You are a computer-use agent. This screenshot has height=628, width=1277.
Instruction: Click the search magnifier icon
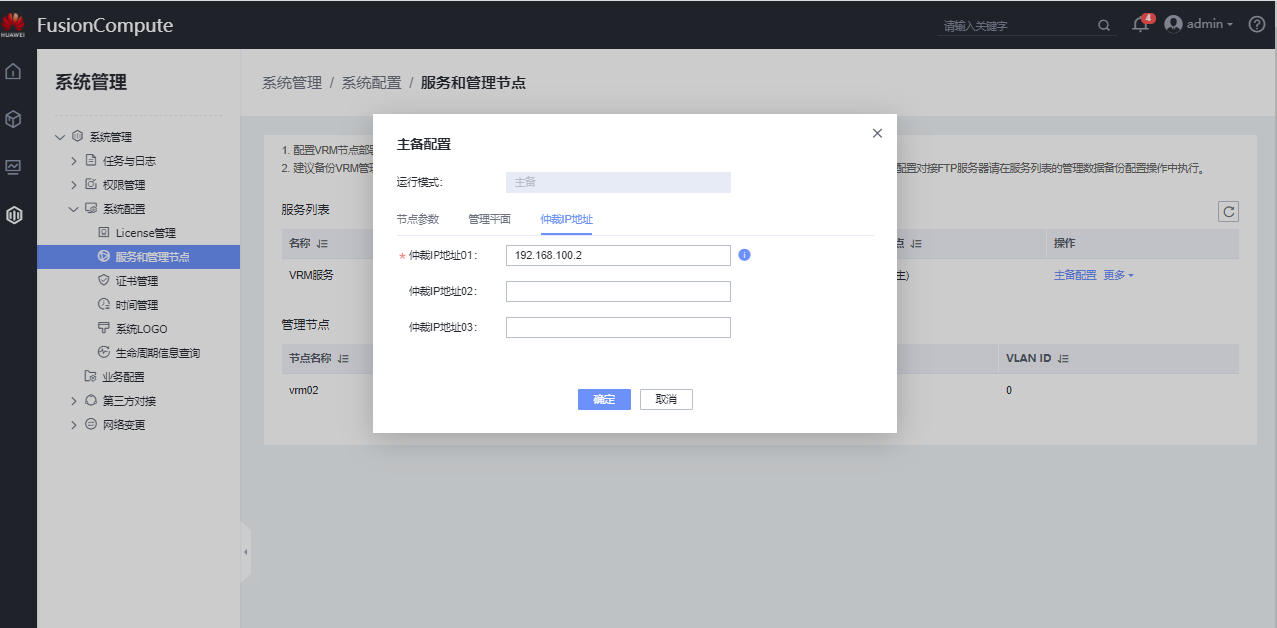tap(1104, 25)
